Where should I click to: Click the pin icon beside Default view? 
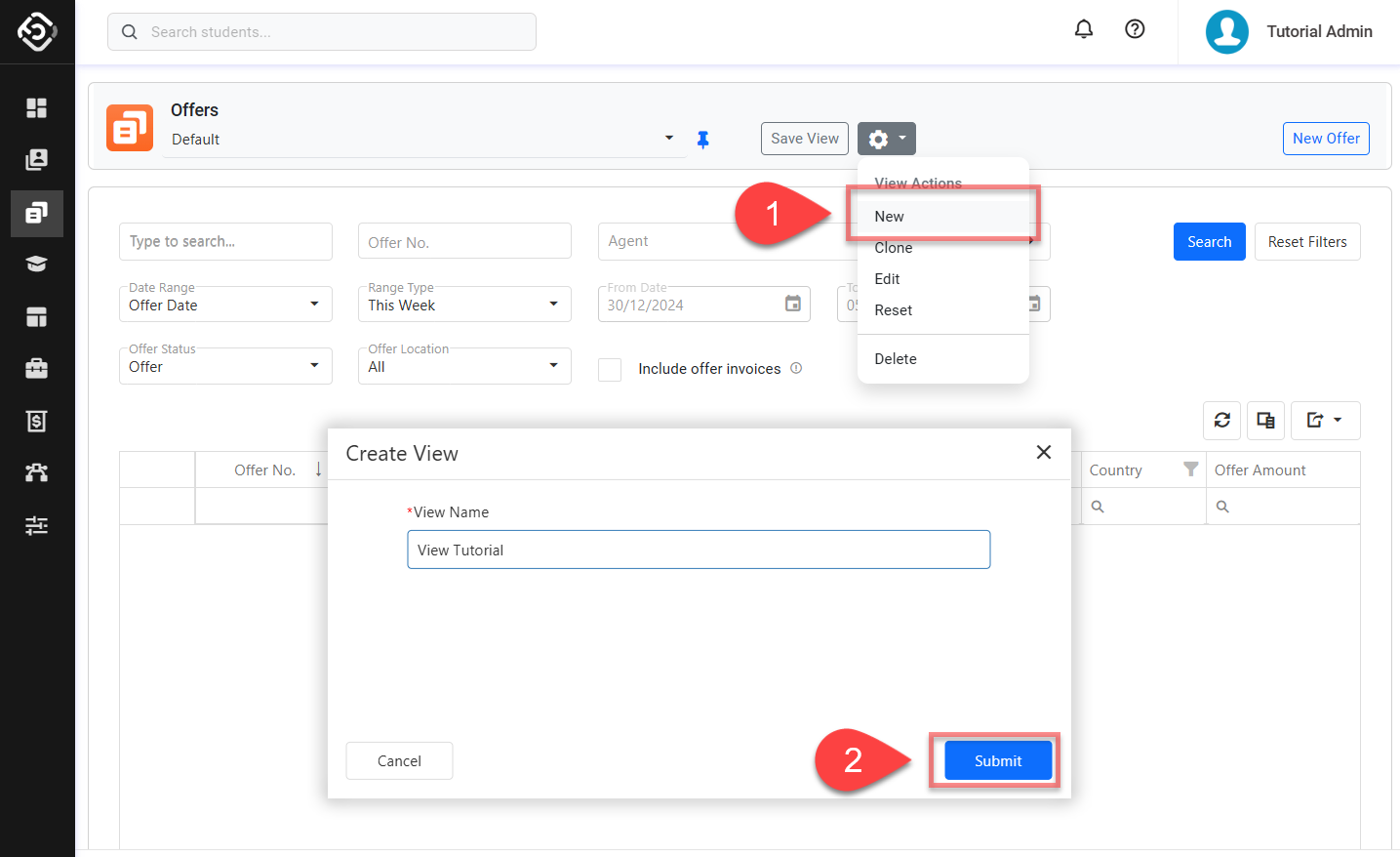click(702, 140)
